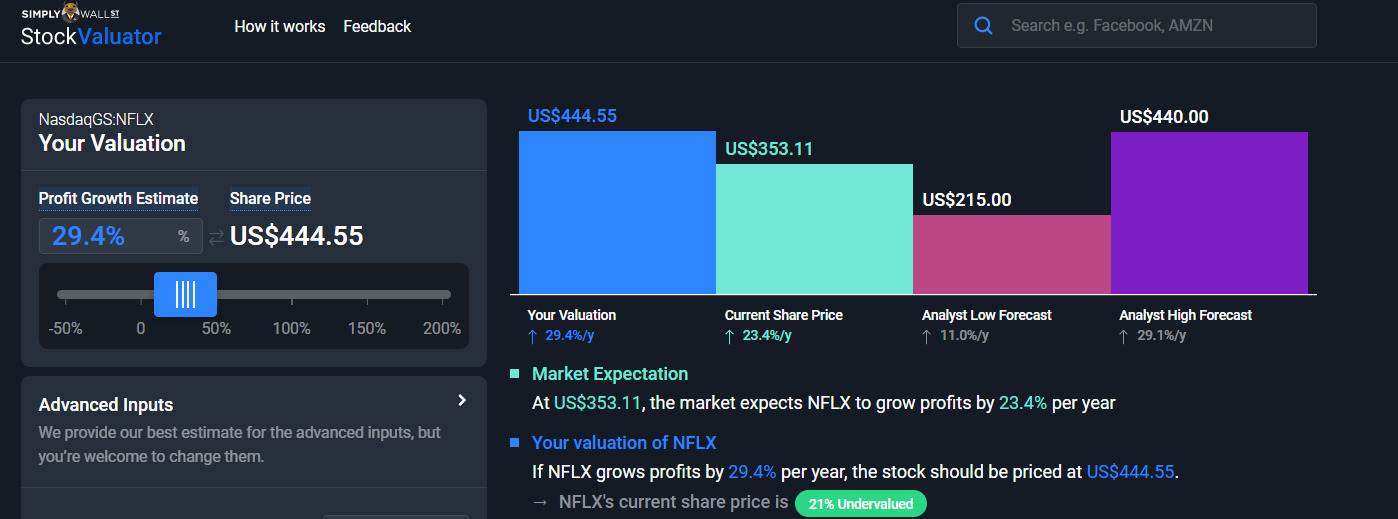
Task: Click the US$444.55 share price value
Action: coord(297,236)
